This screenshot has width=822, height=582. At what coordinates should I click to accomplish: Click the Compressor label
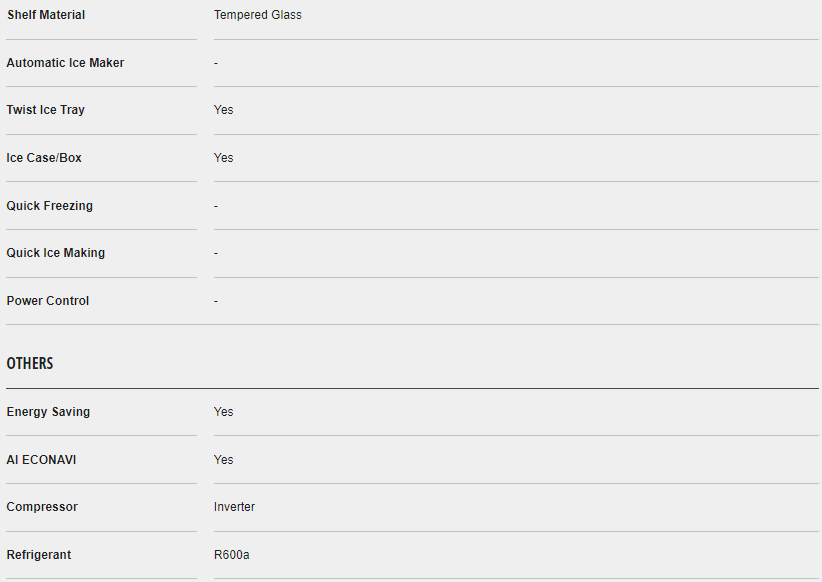point(42,507)
